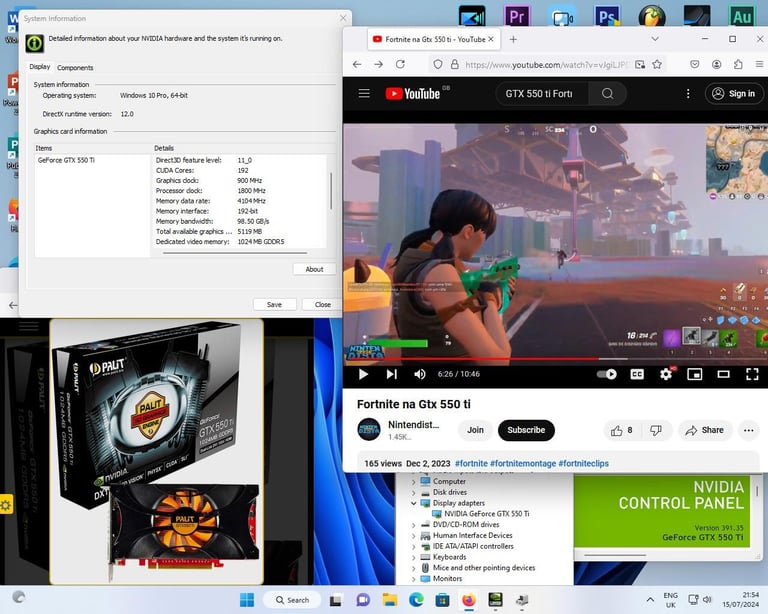Open the YouTube hamburger guide menu
768x614 pixels.
click(x=364, y=93)
